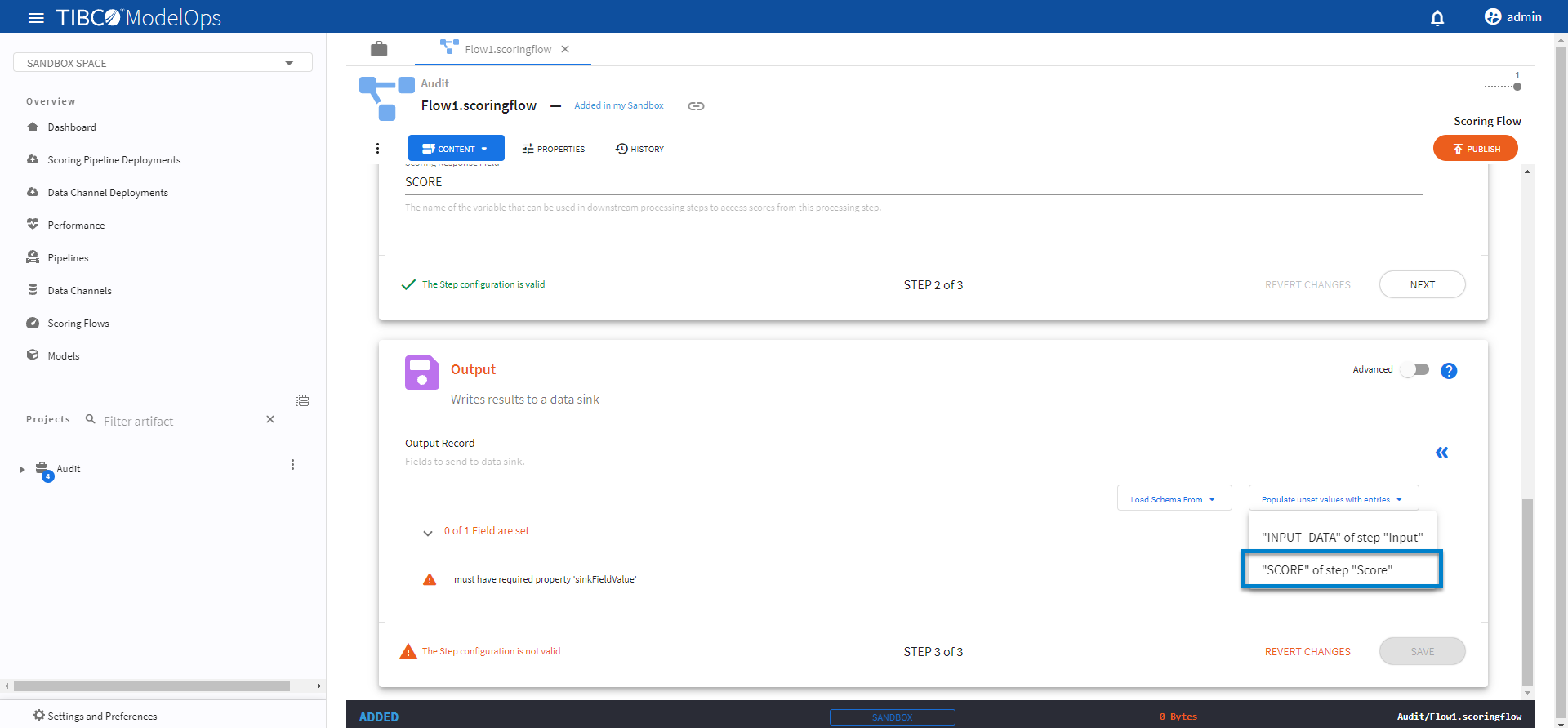1568x728 pixels.
Task: Choose "SCORE" of step "Score" entry
Action: 1342,569
